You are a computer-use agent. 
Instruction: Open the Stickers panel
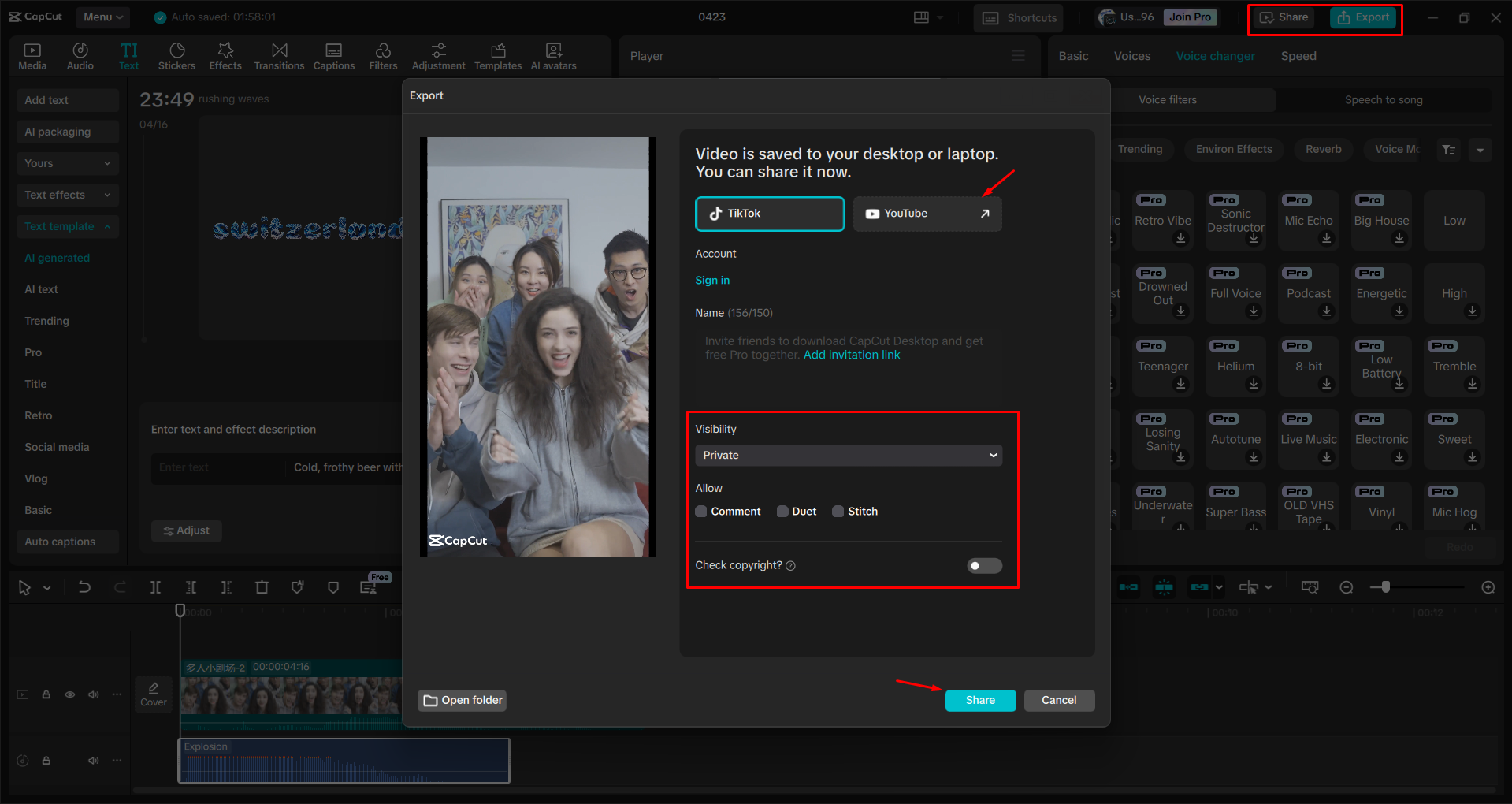[176, 55]
